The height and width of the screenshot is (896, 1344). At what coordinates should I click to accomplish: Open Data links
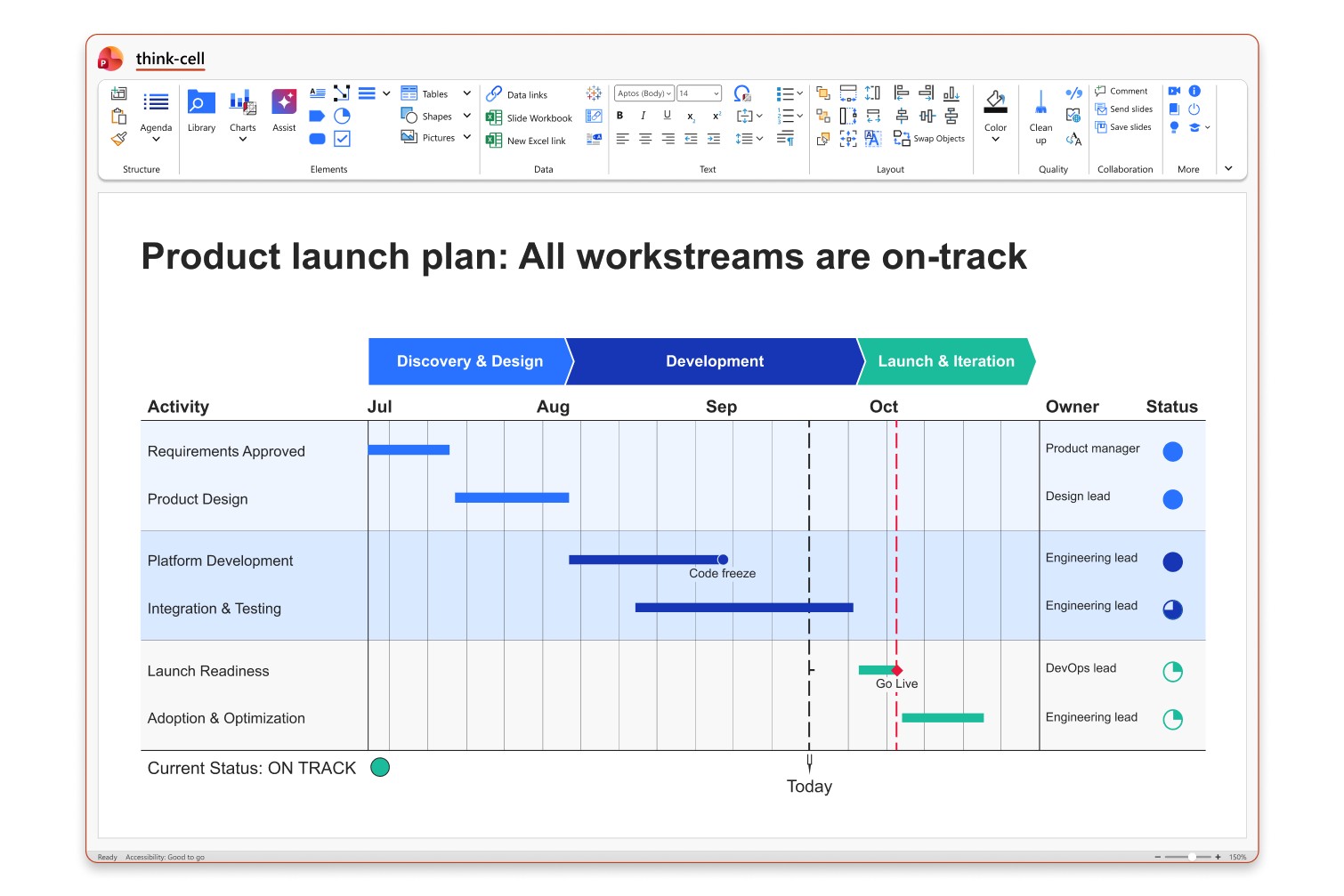point(517,94)
